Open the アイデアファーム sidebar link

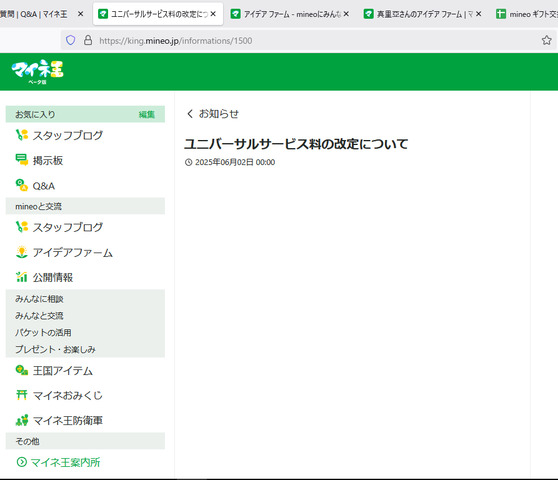[73, 252]
